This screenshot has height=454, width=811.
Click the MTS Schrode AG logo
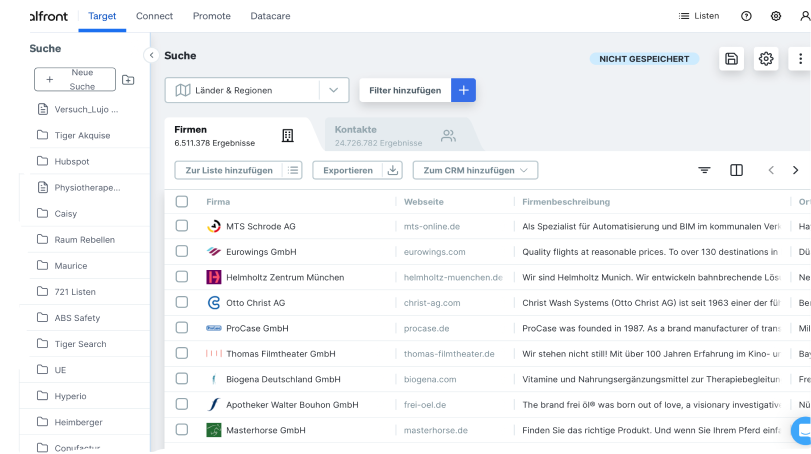point(214,226)
